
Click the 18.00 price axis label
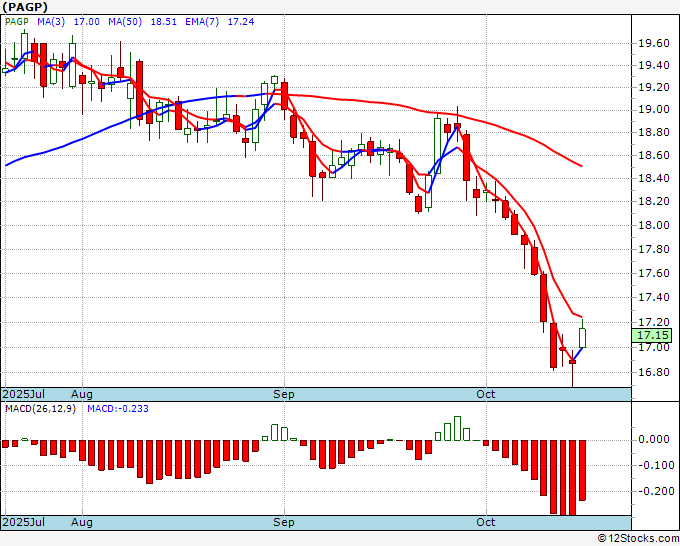click(x=654, y=225)
